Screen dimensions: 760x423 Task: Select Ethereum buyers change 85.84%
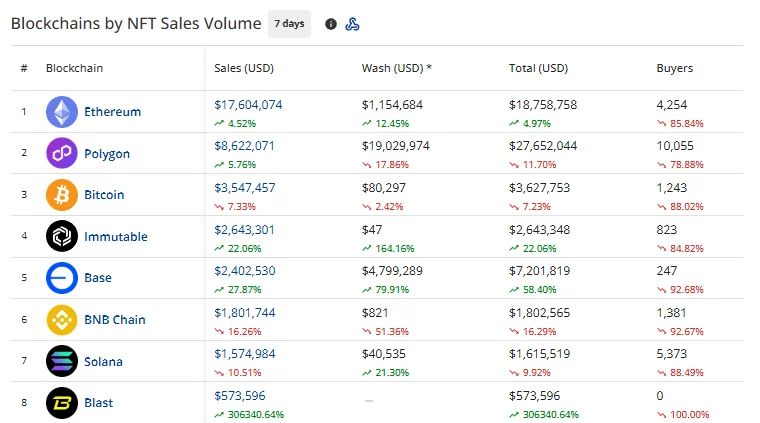tap(686, 124)
